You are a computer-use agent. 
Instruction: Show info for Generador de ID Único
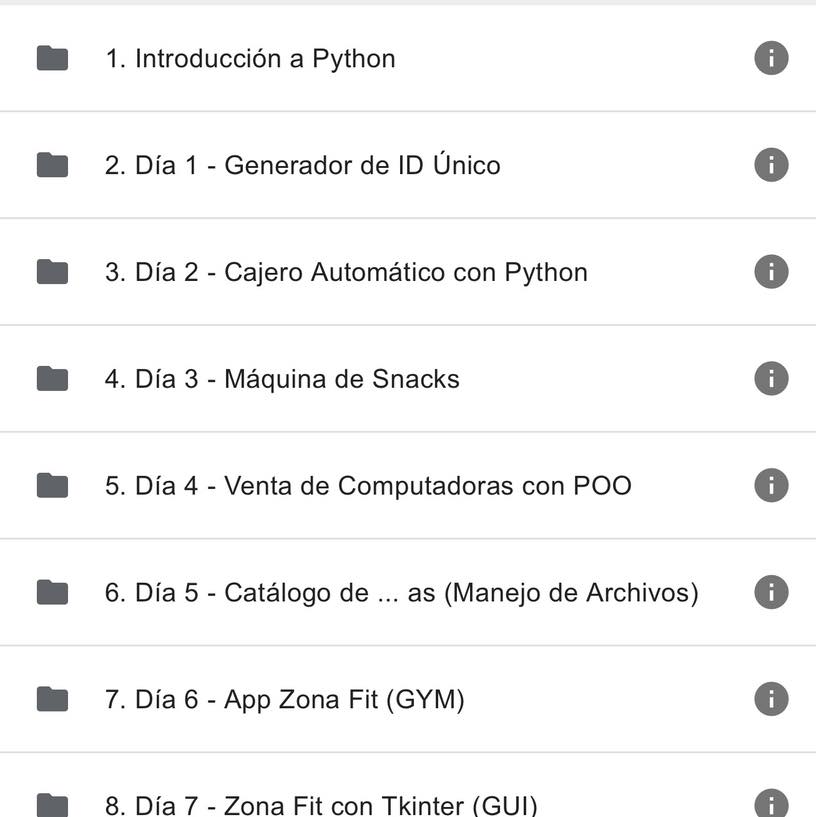point(771,165)
